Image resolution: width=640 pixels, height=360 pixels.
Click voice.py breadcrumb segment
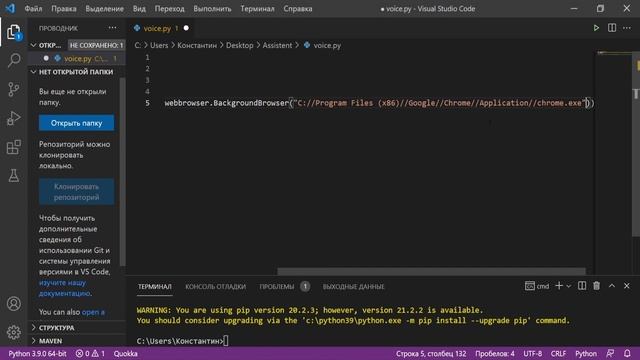click(322, 45)
